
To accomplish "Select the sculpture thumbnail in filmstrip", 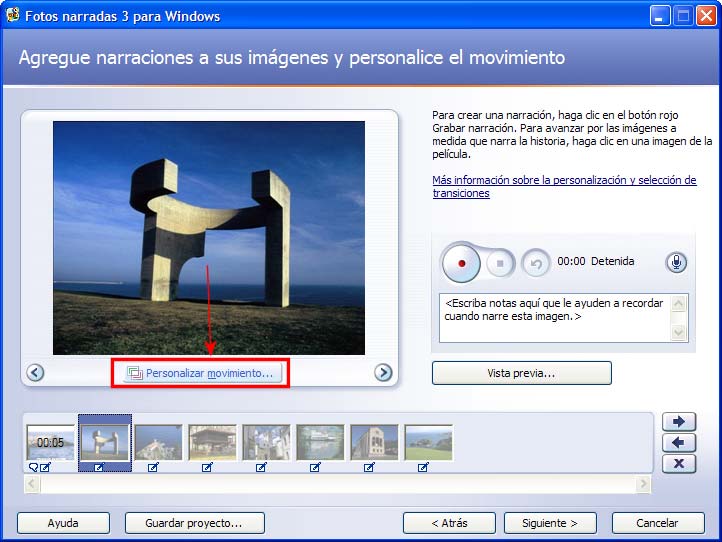I will pos(105,443).
